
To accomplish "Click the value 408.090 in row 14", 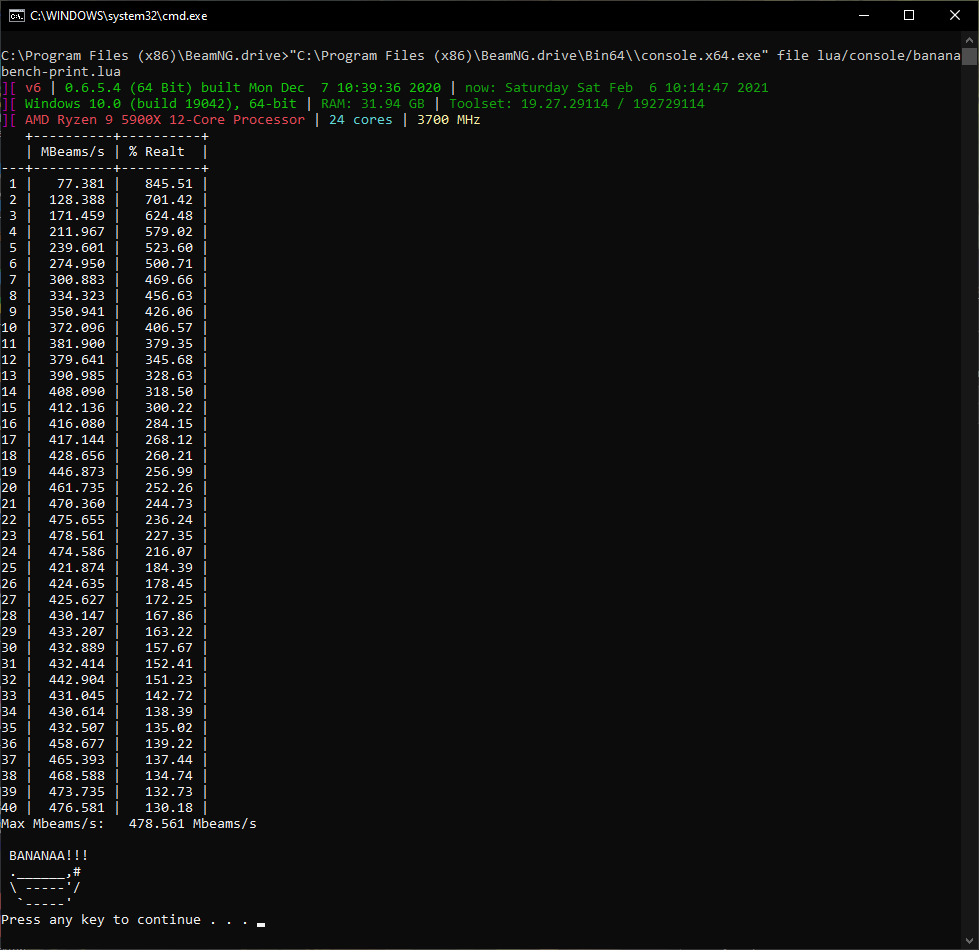I will (77, 391).
